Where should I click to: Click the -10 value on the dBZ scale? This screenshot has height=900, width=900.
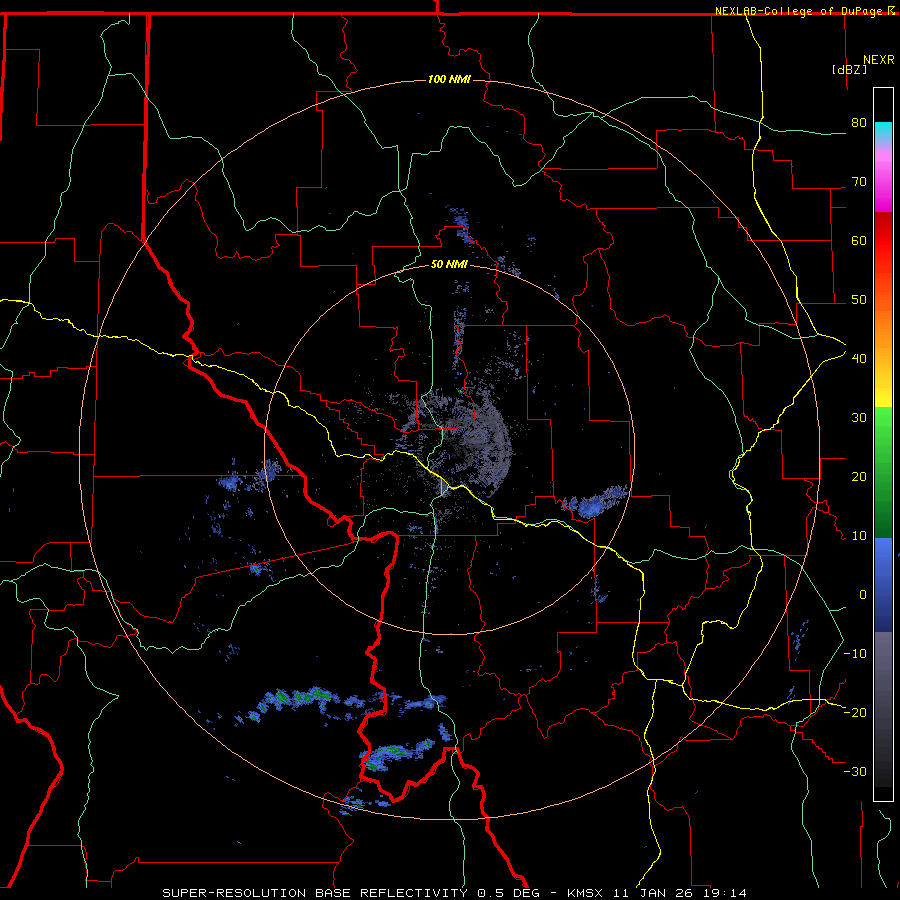(855, 654)
